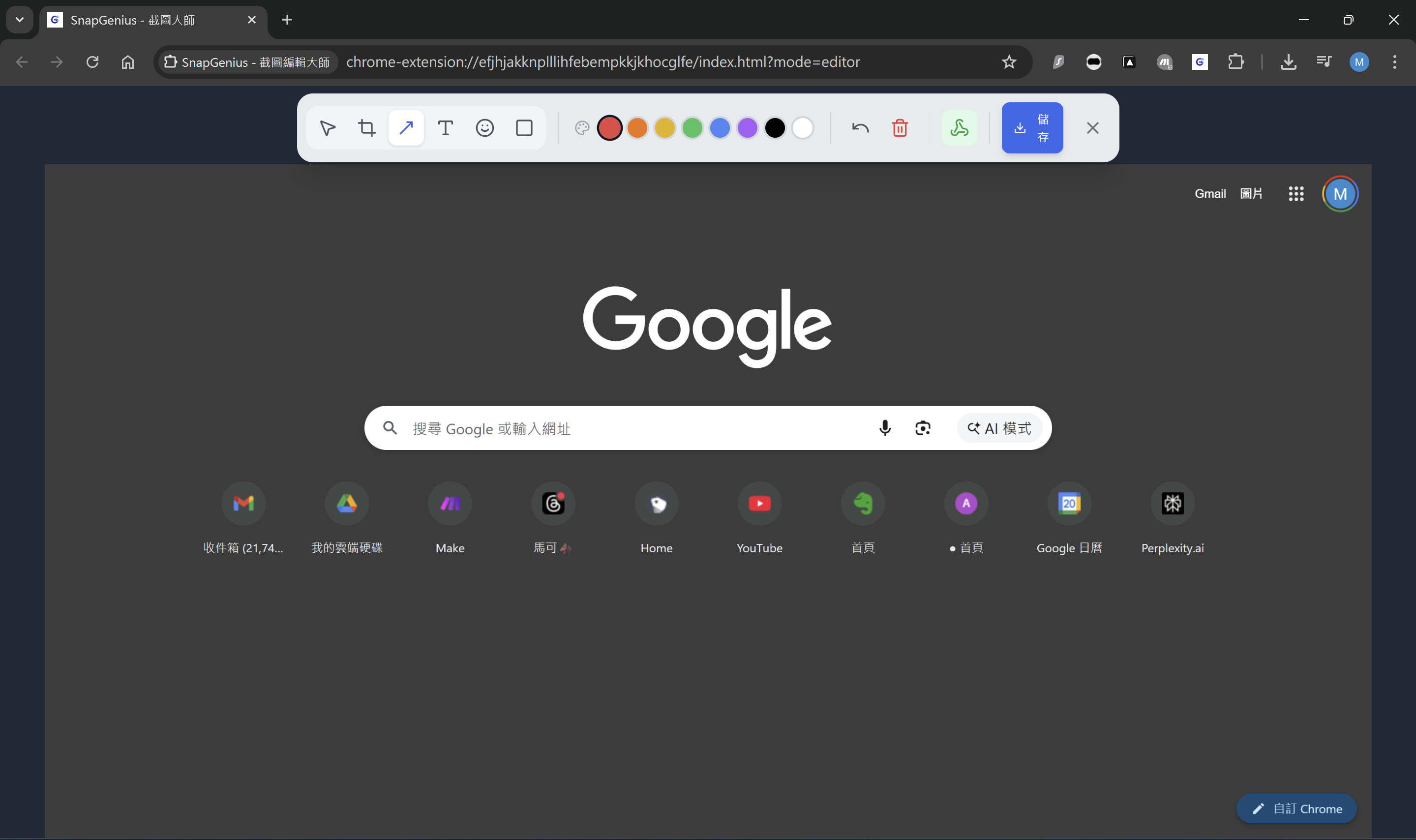Viewport: 1416px width, 840px height.
Task: Select the pointer selection tool
Action: [x=327, y=128]
